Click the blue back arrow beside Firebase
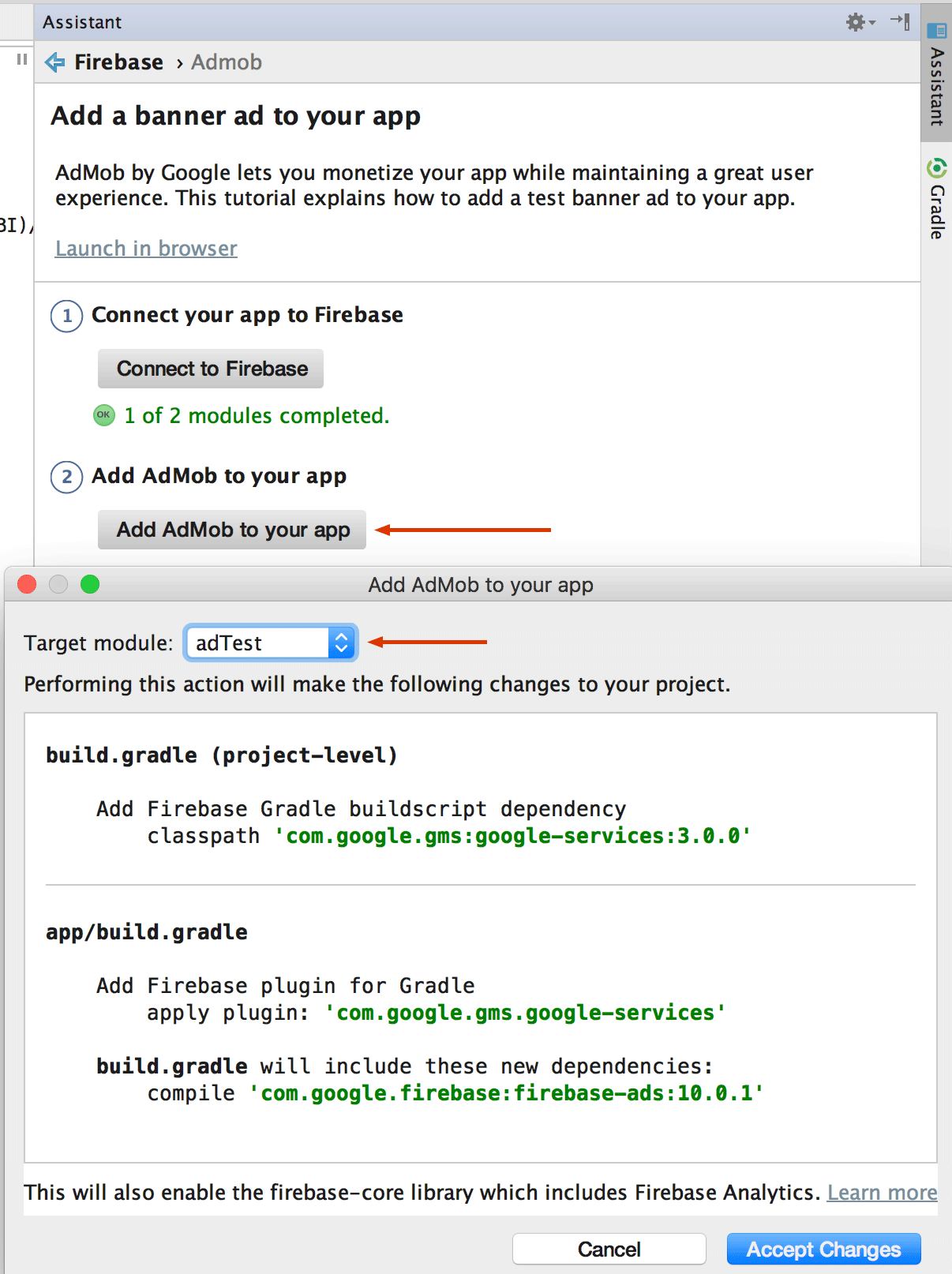Image resolution: width=952 pixels, height=1274 pixels. (x=55, y=62)
